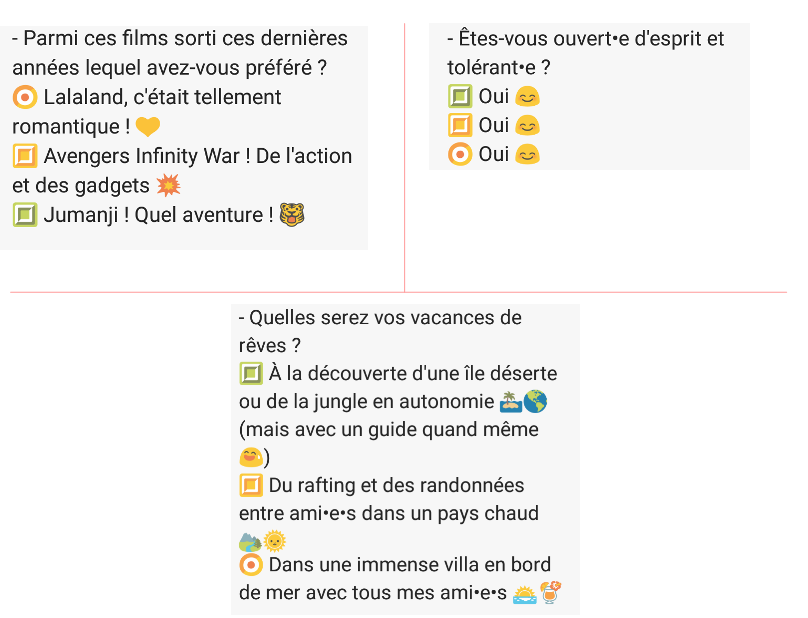808x618 pixels.
Task: Tick the orange square for the rafting option
Action: pos(251,486)
